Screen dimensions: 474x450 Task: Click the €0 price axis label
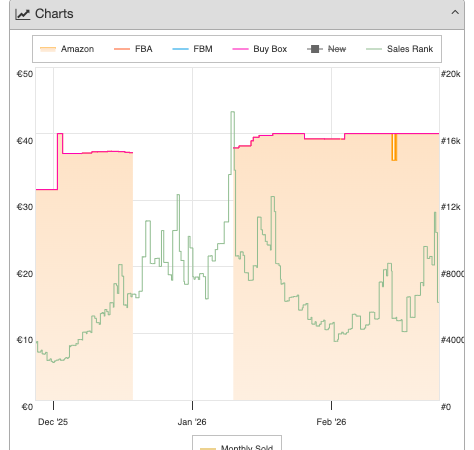27,407
